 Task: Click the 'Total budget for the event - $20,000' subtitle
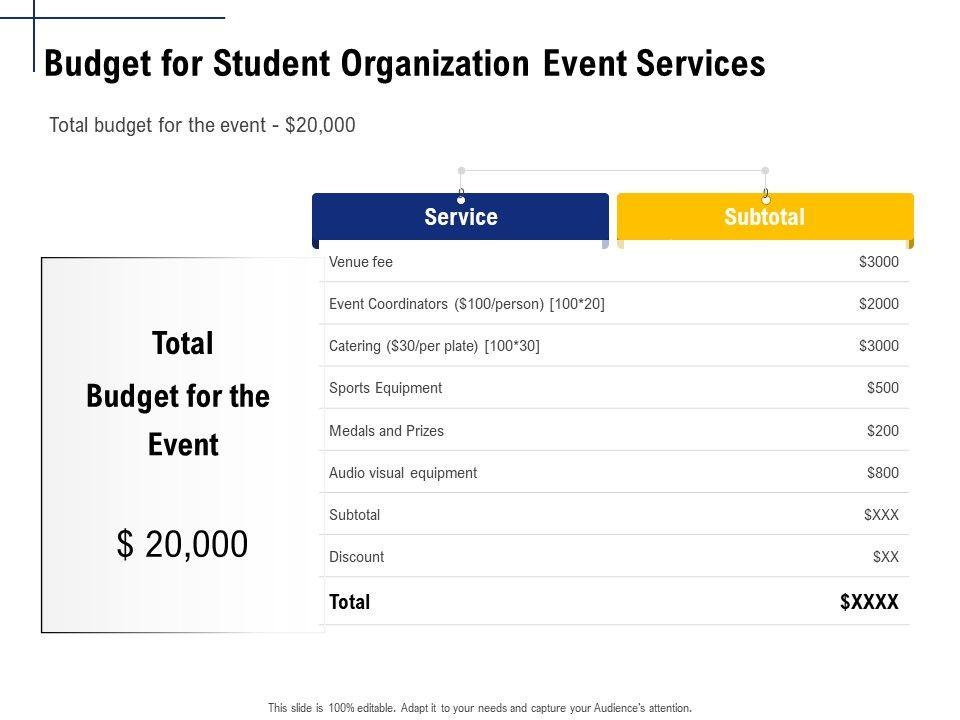click(x=202, y=126)
